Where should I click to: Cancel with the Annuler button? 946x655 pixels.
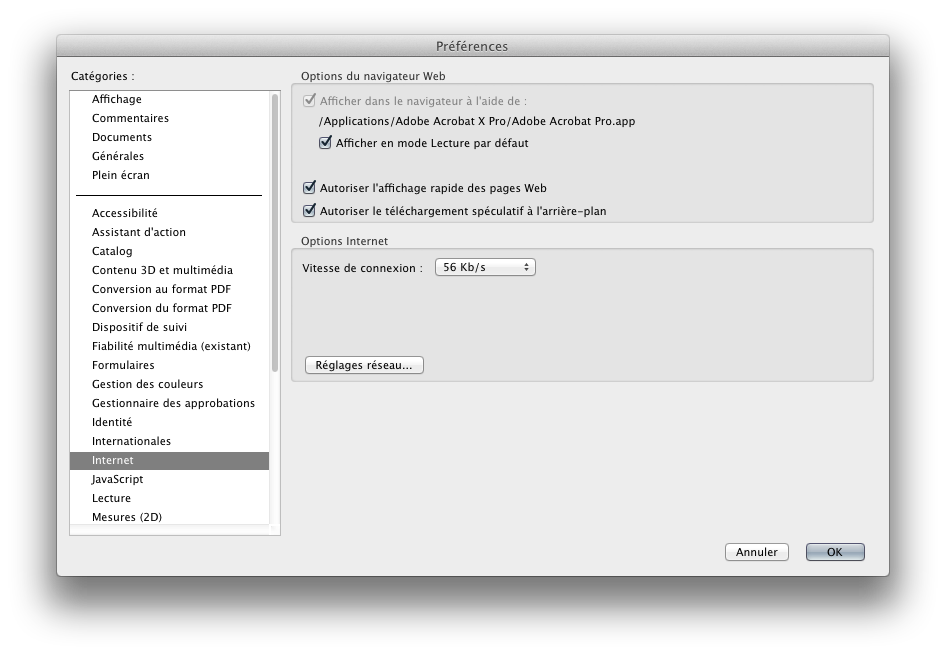[x=757, y=552]
